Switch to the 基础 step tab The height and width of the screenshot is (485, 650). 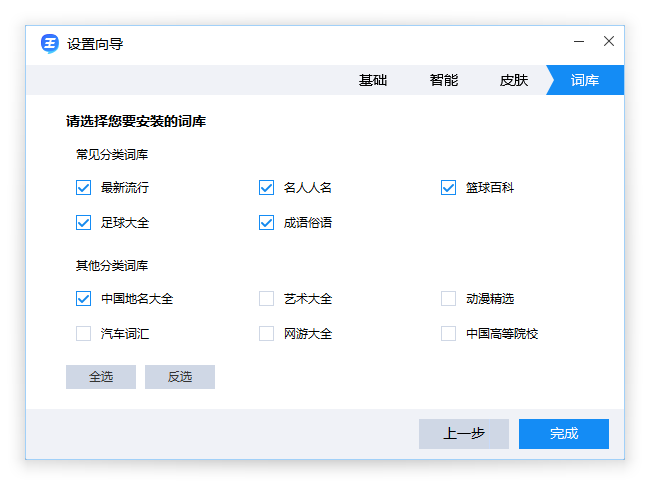[373, 81]
